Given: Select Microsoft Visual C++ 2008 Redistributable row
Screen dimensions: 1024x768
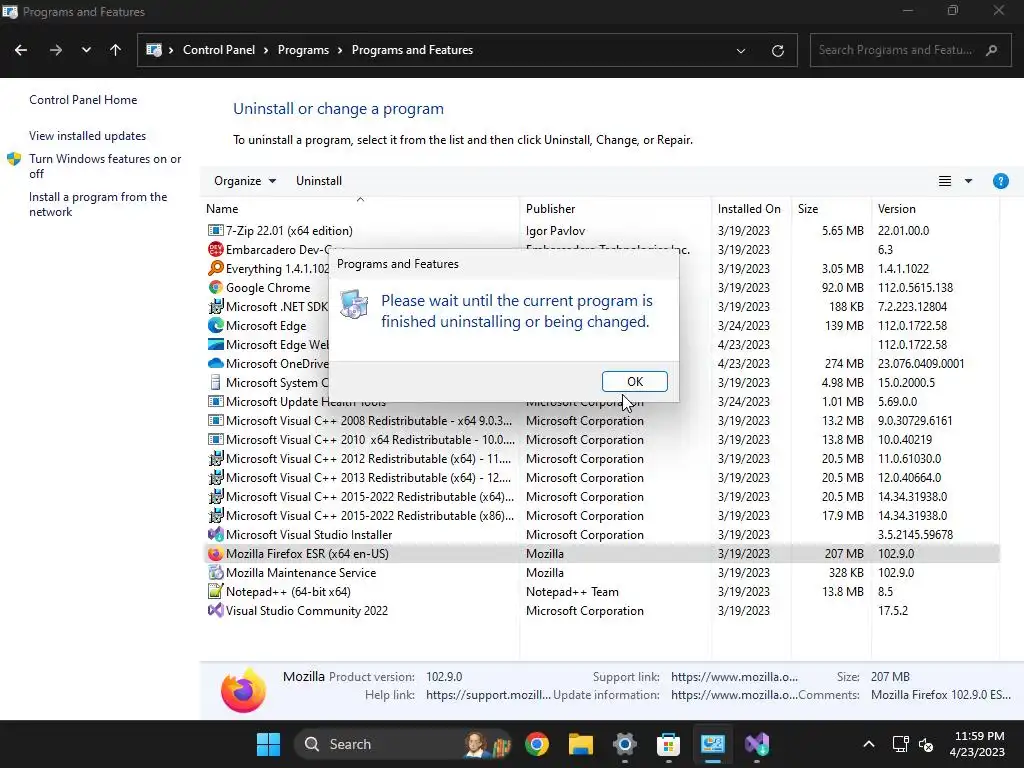Looking at the screenshot, I should [601, 421].
